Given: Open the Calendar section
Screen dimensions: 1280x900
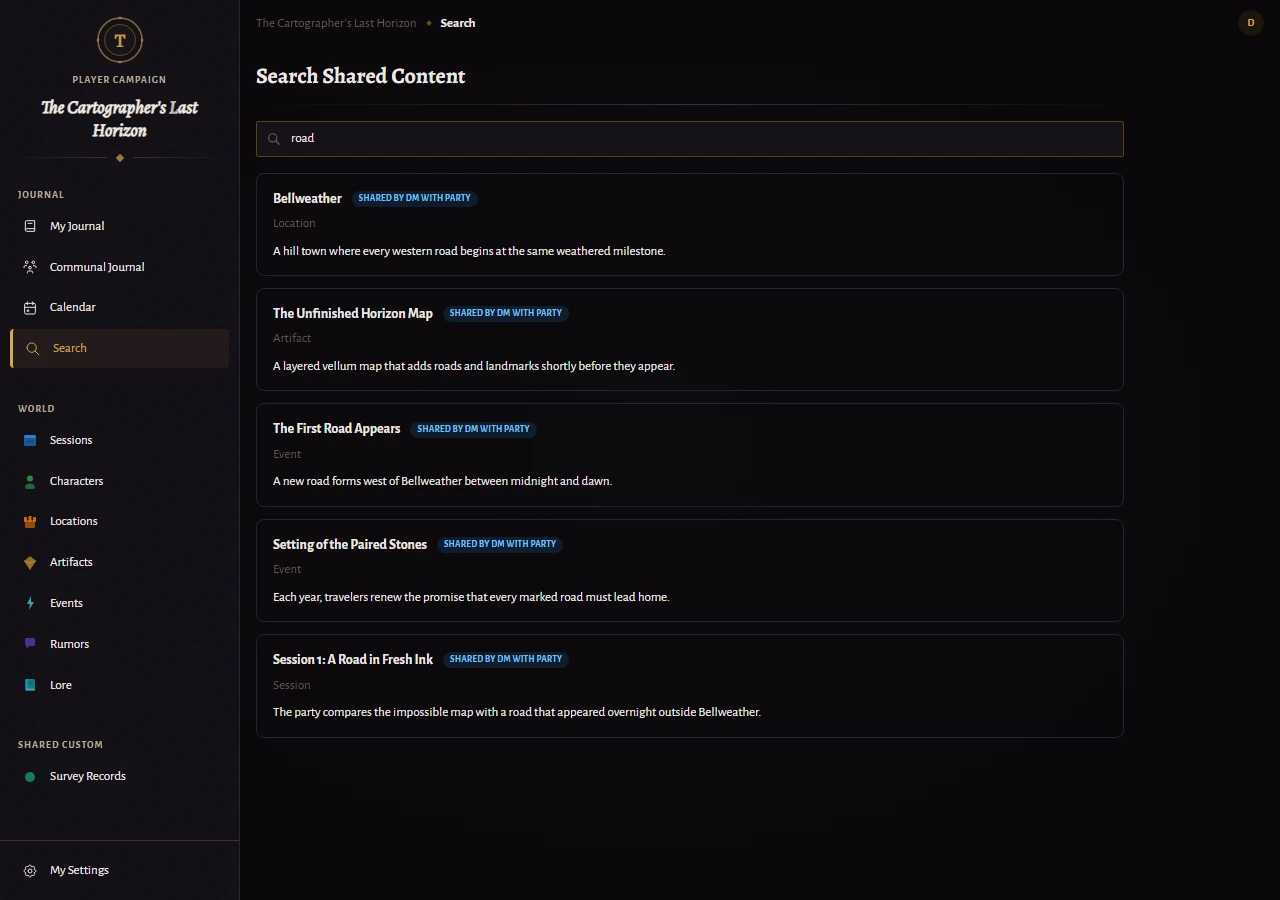Looking at the screenshot, I should [119, 307].
